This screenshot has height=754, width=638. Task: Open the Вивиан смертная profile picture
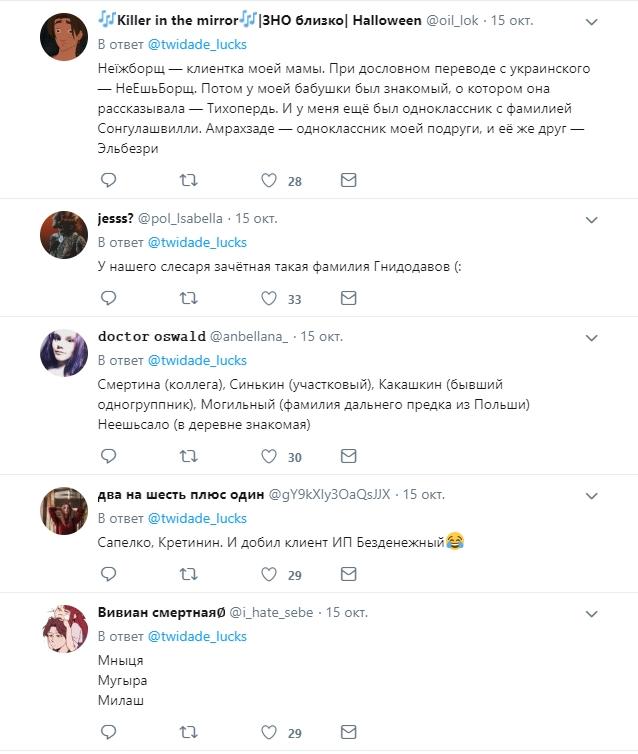(60, 630)
